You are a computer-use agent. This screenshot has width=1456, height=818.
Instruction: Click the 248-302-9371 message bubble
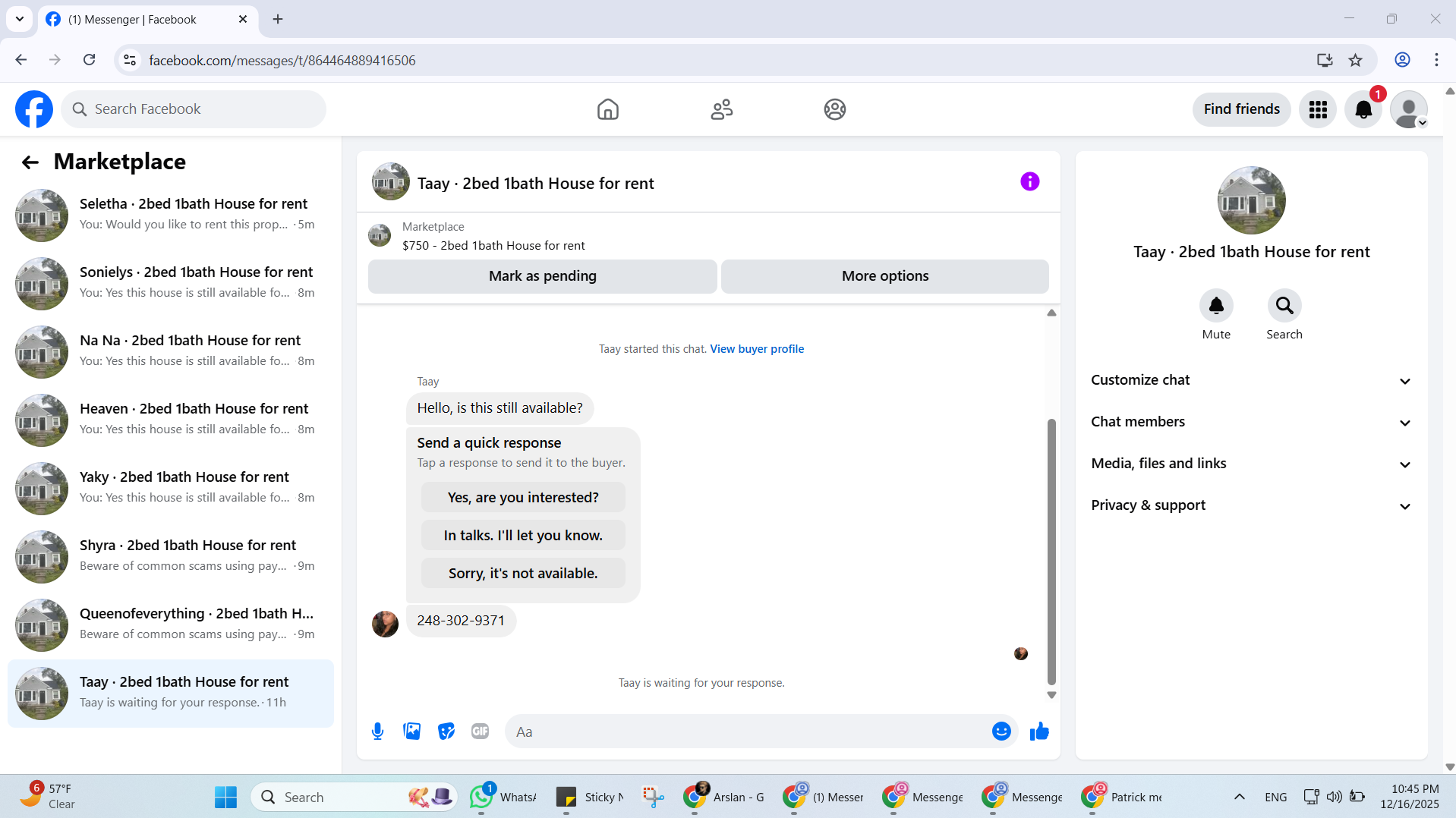pos(461,621)
